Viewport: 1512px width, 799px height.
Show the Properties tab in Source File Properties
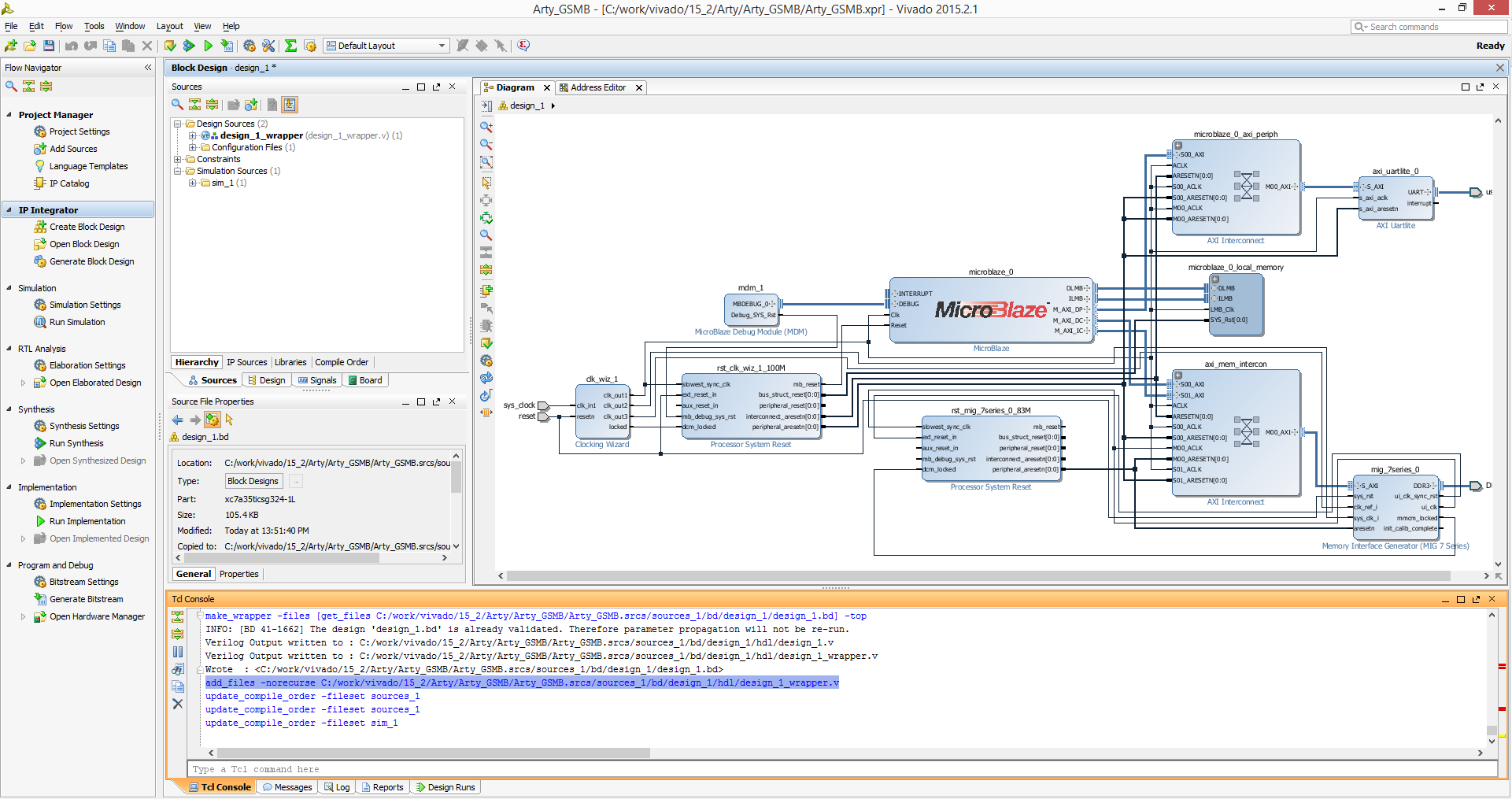[238, 574]
